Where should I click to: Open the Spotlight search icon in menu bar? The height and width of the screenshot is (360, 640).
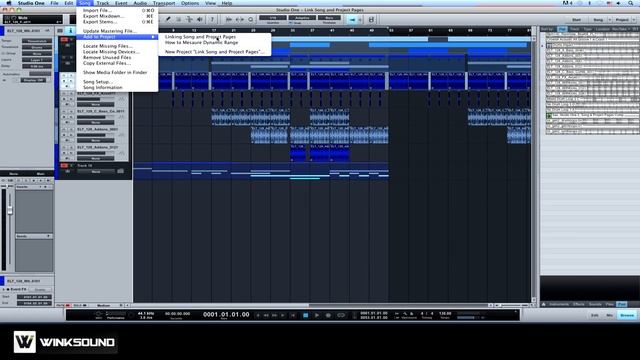(631, 3)
